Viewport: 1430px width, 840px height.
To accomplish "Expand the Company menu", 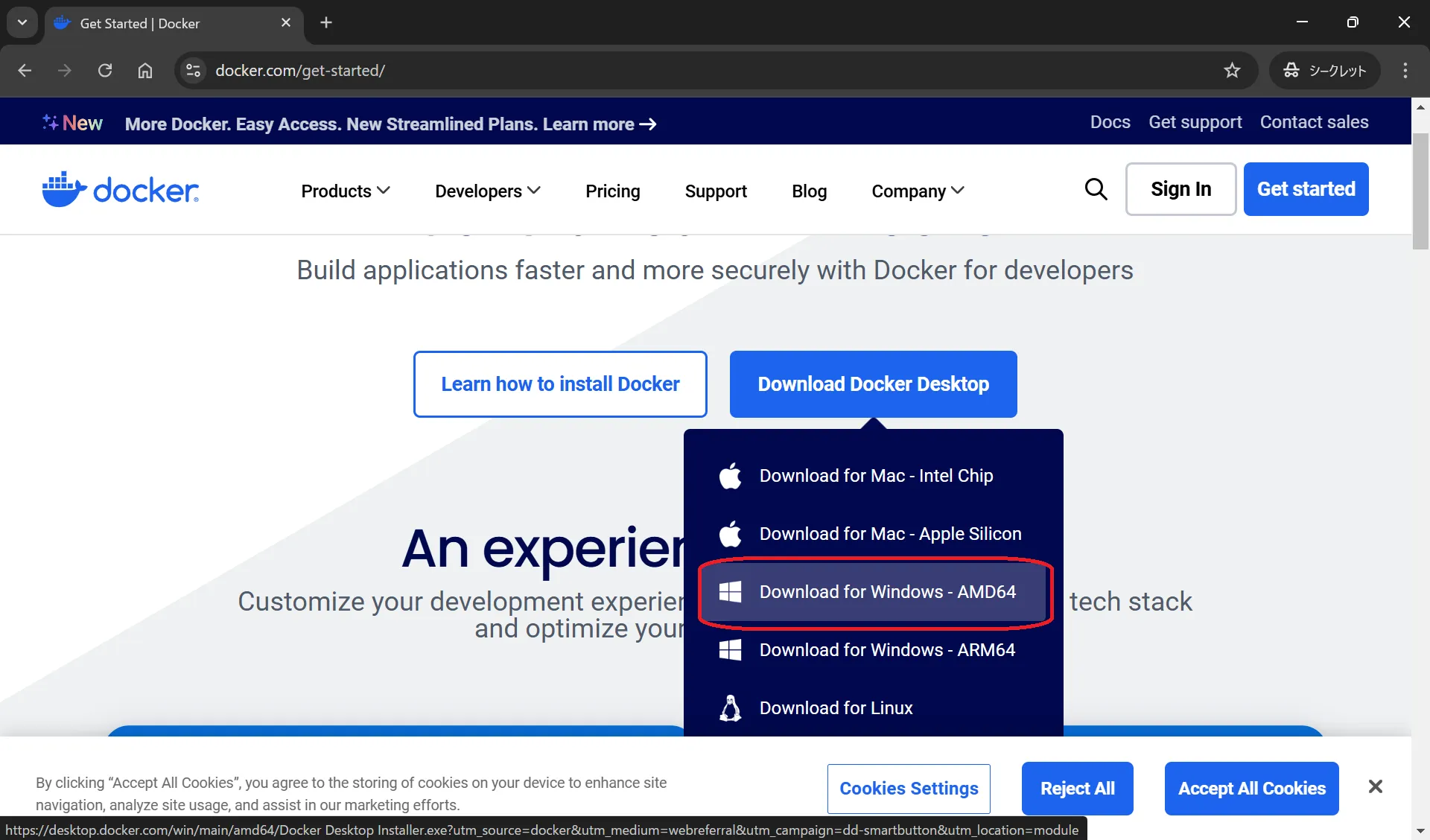I will 918,191.
